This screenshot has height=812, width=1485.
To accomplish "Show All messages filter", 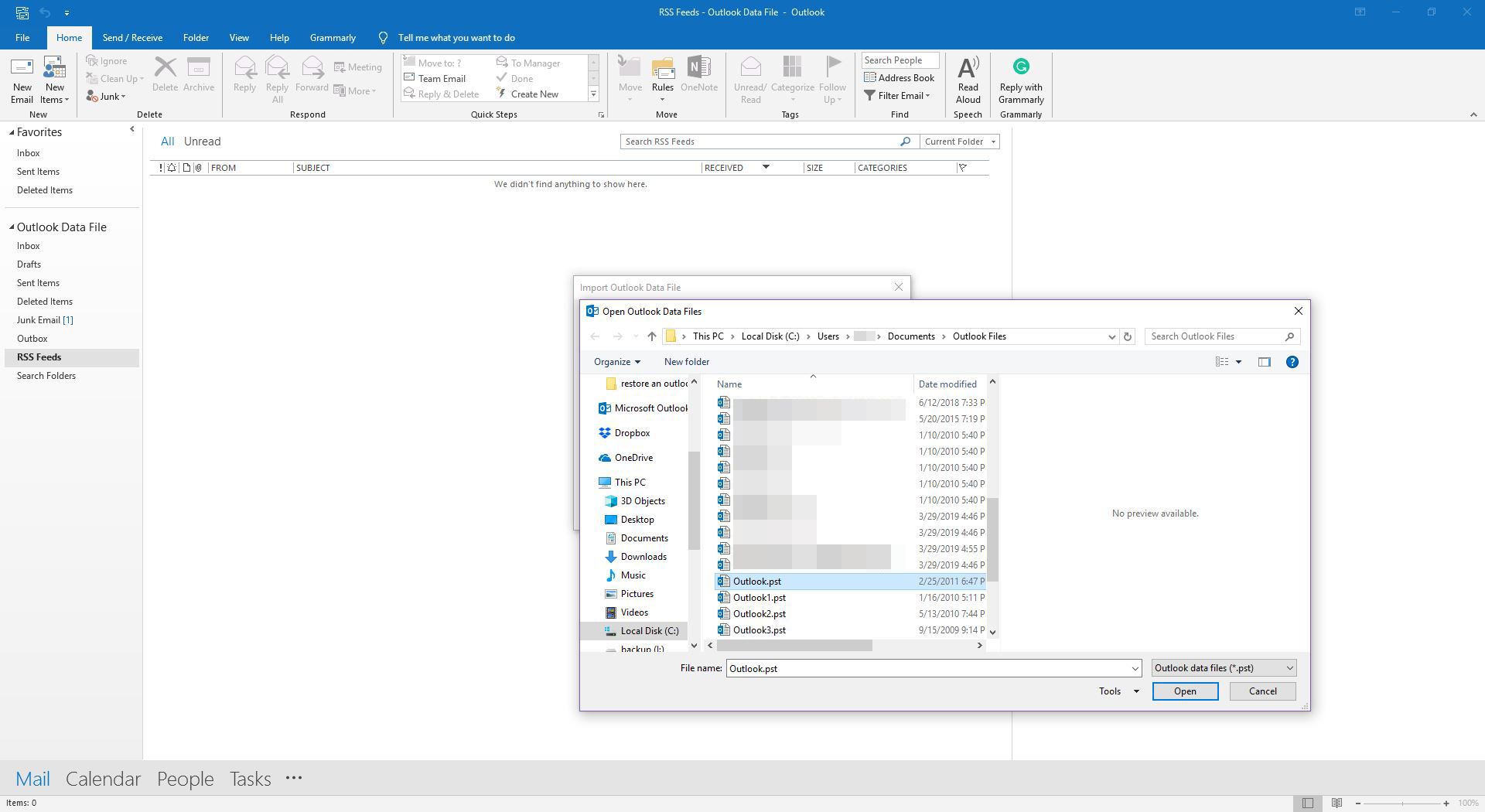I will point(167,142).
